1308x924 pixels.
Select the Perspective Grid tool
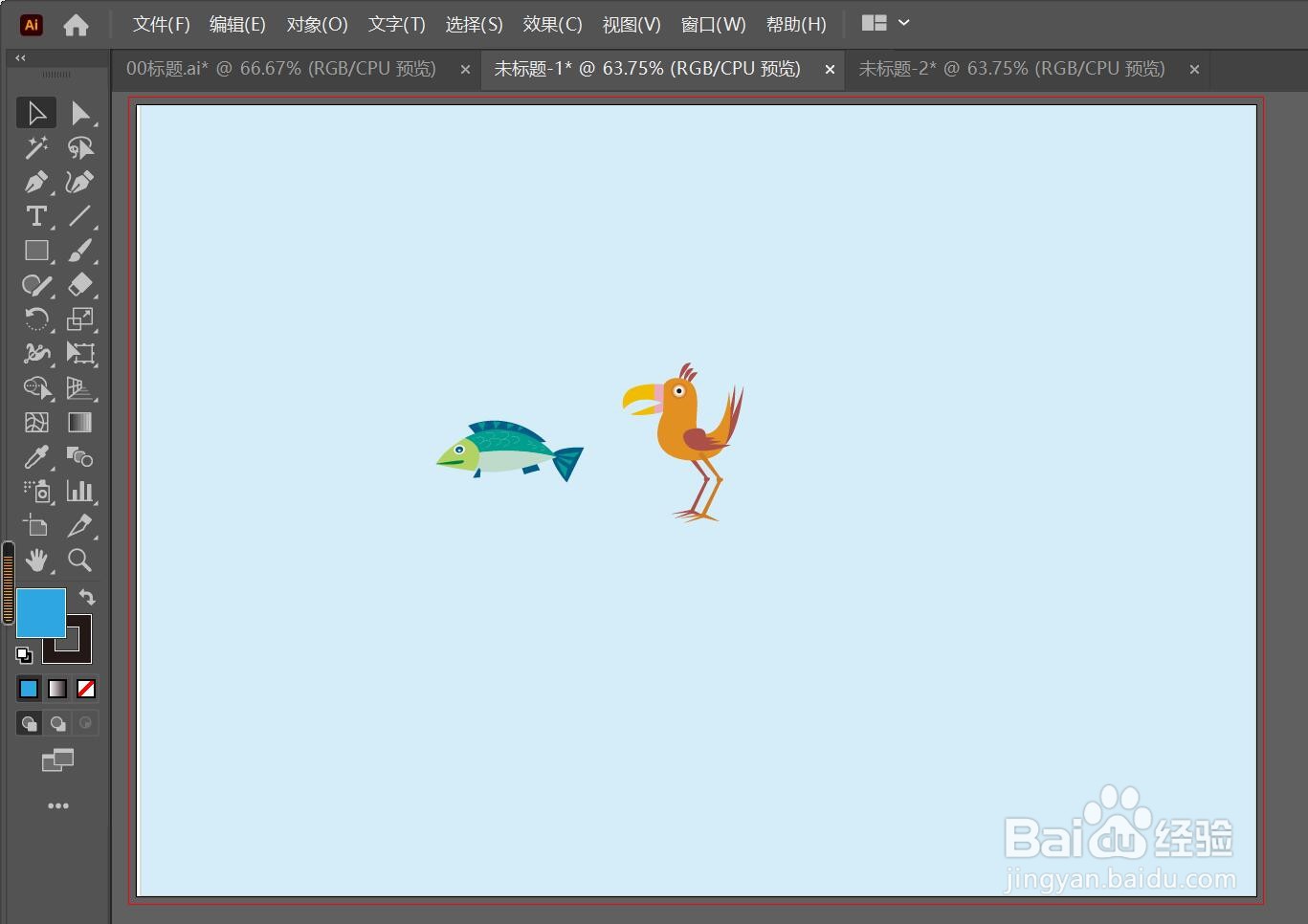coord(80,388)
